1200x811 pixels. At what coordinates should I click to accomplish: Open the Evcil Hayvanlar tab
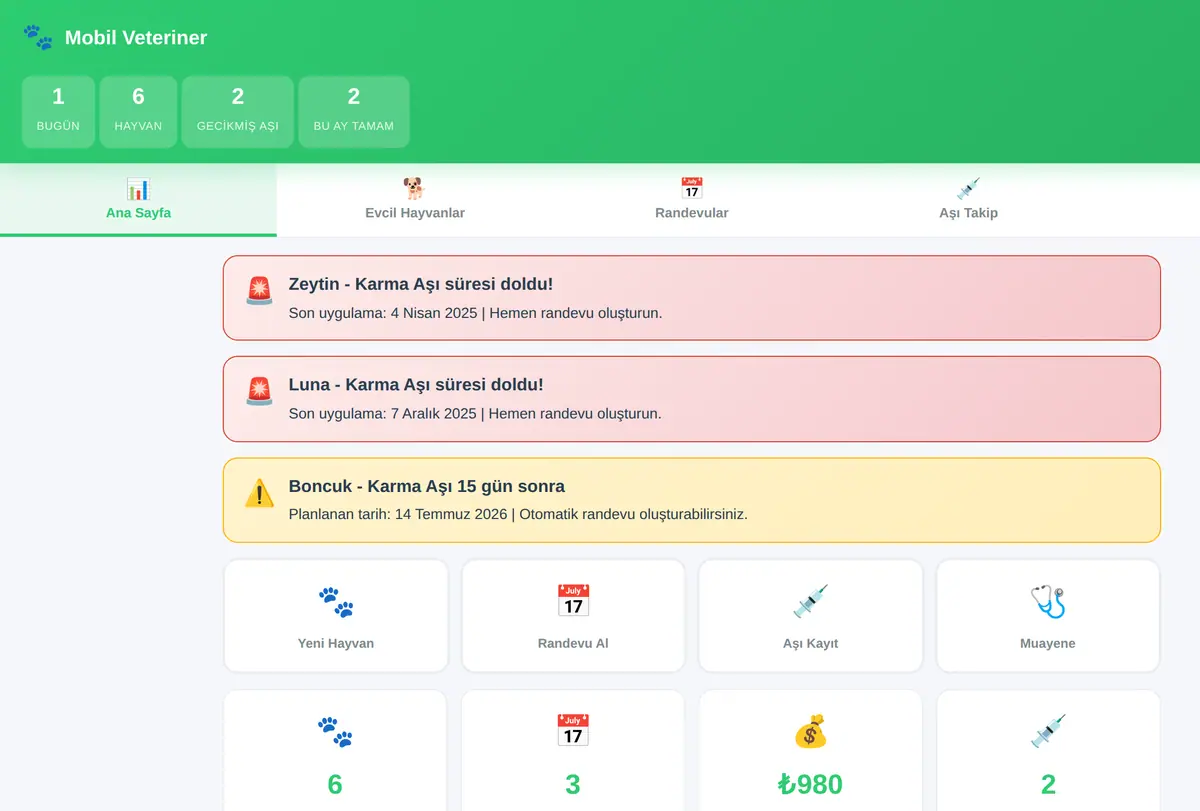[415, 200]
